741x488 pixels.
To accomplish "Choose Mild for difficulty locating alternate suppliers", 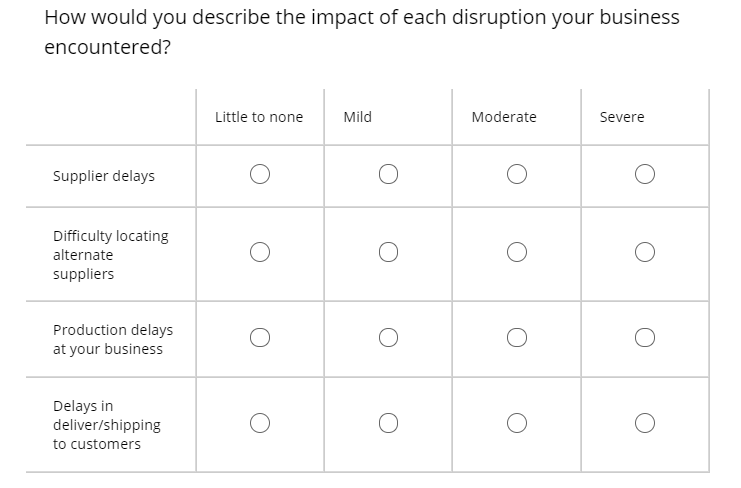I will [388, 252].
